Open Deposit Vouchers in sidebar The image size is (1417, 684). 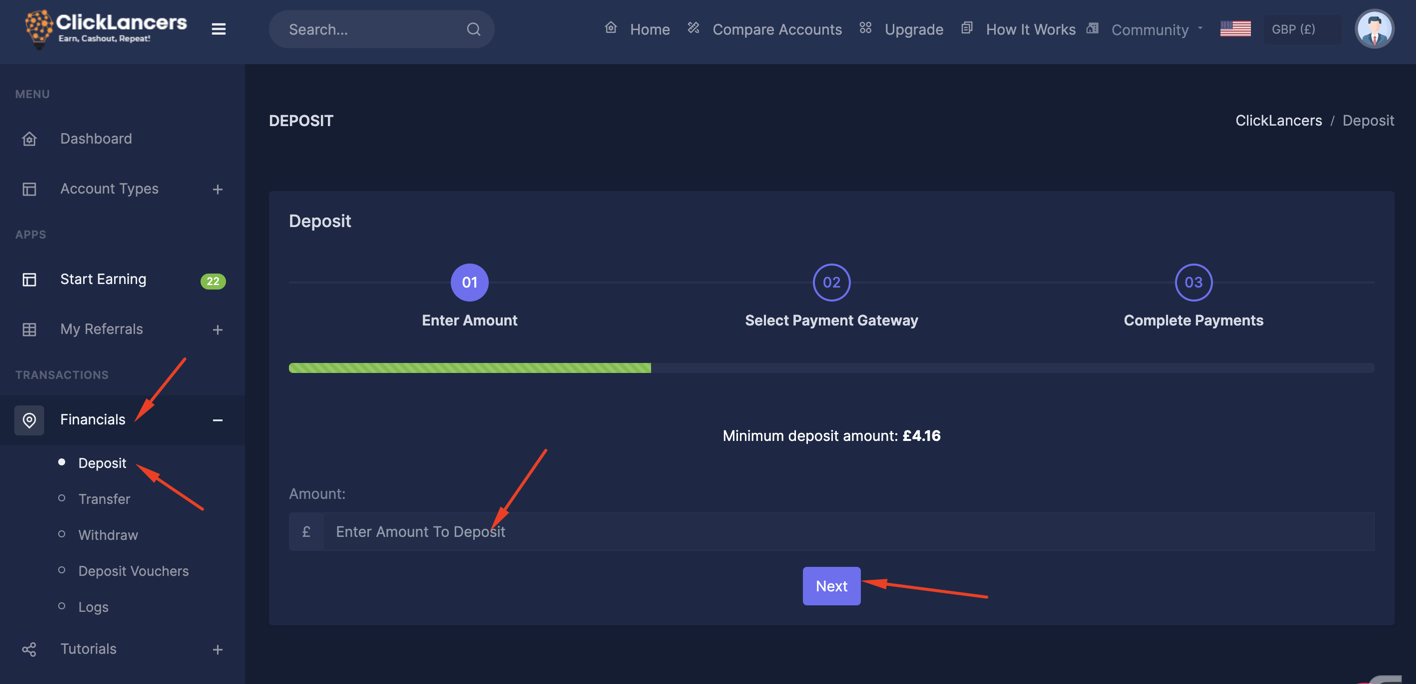click(x=133, y=571)
